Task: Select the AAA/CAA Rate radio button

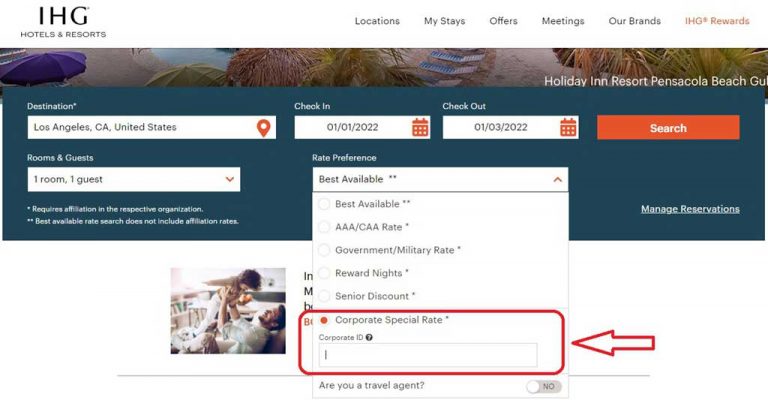Action: pyautogui.click(x=324, y=227)
